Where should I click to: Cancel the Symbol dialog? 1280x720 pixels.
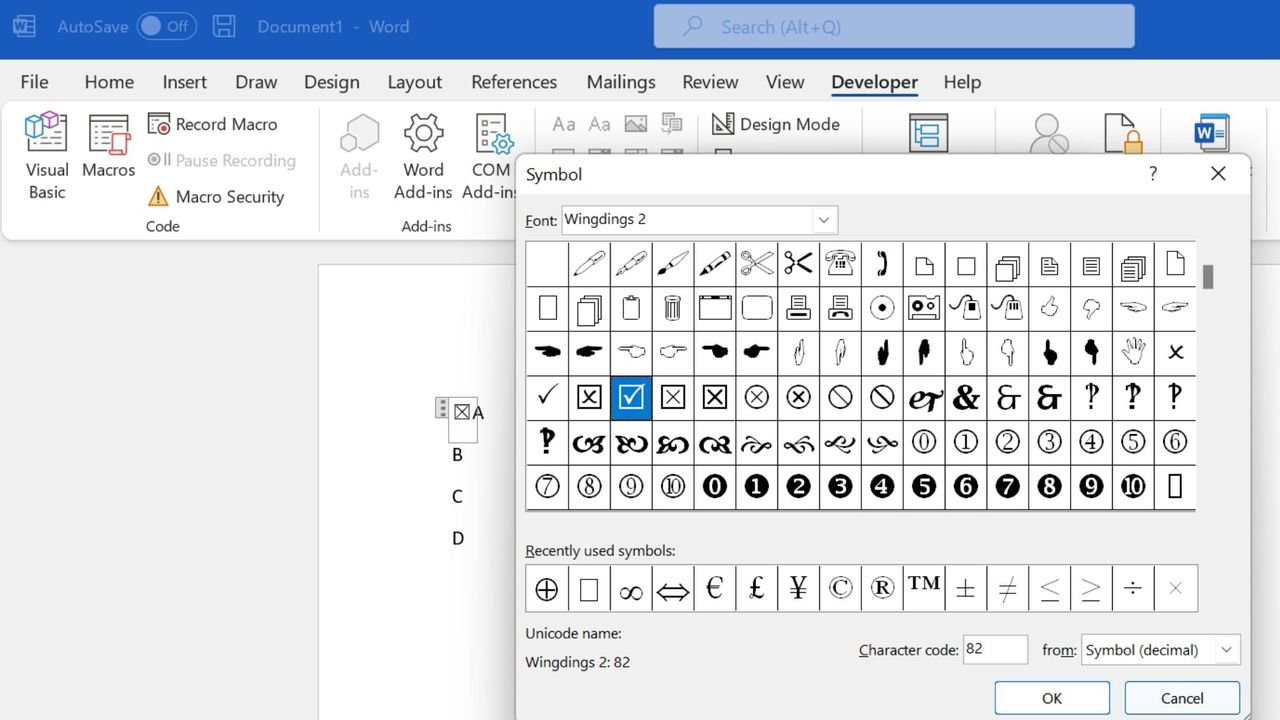tap(1182, 697)
